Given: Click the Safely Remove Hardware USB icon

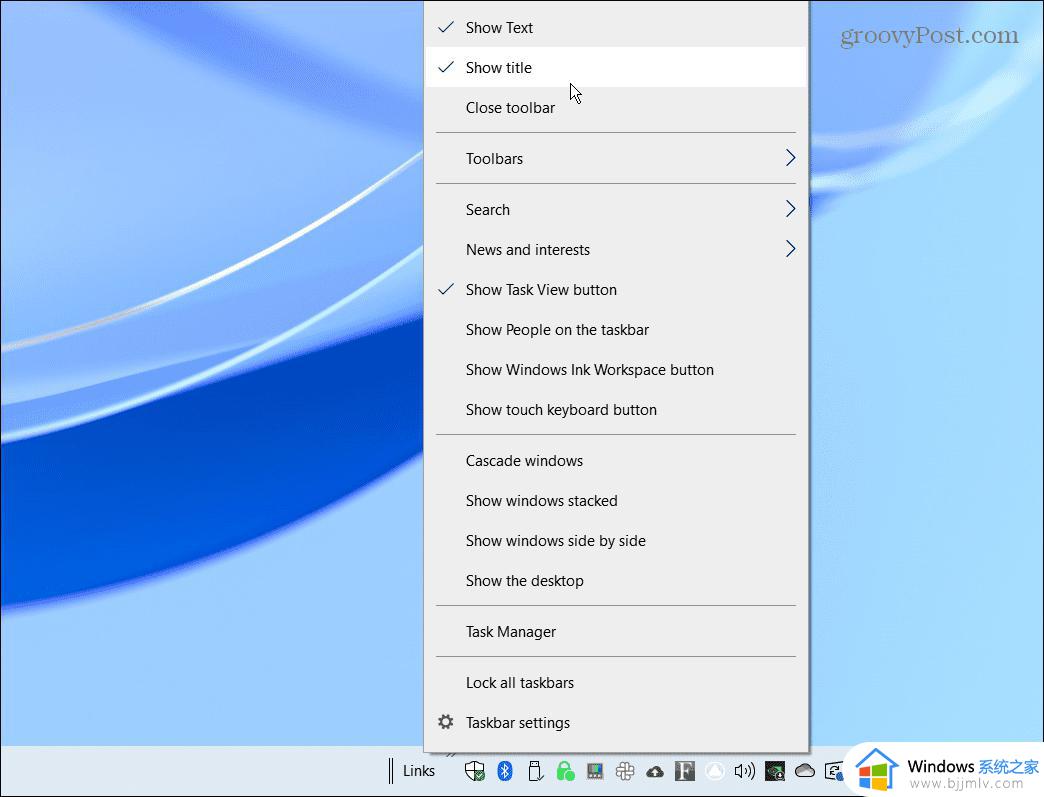Looking at the screenshot, I should (535, 771).
